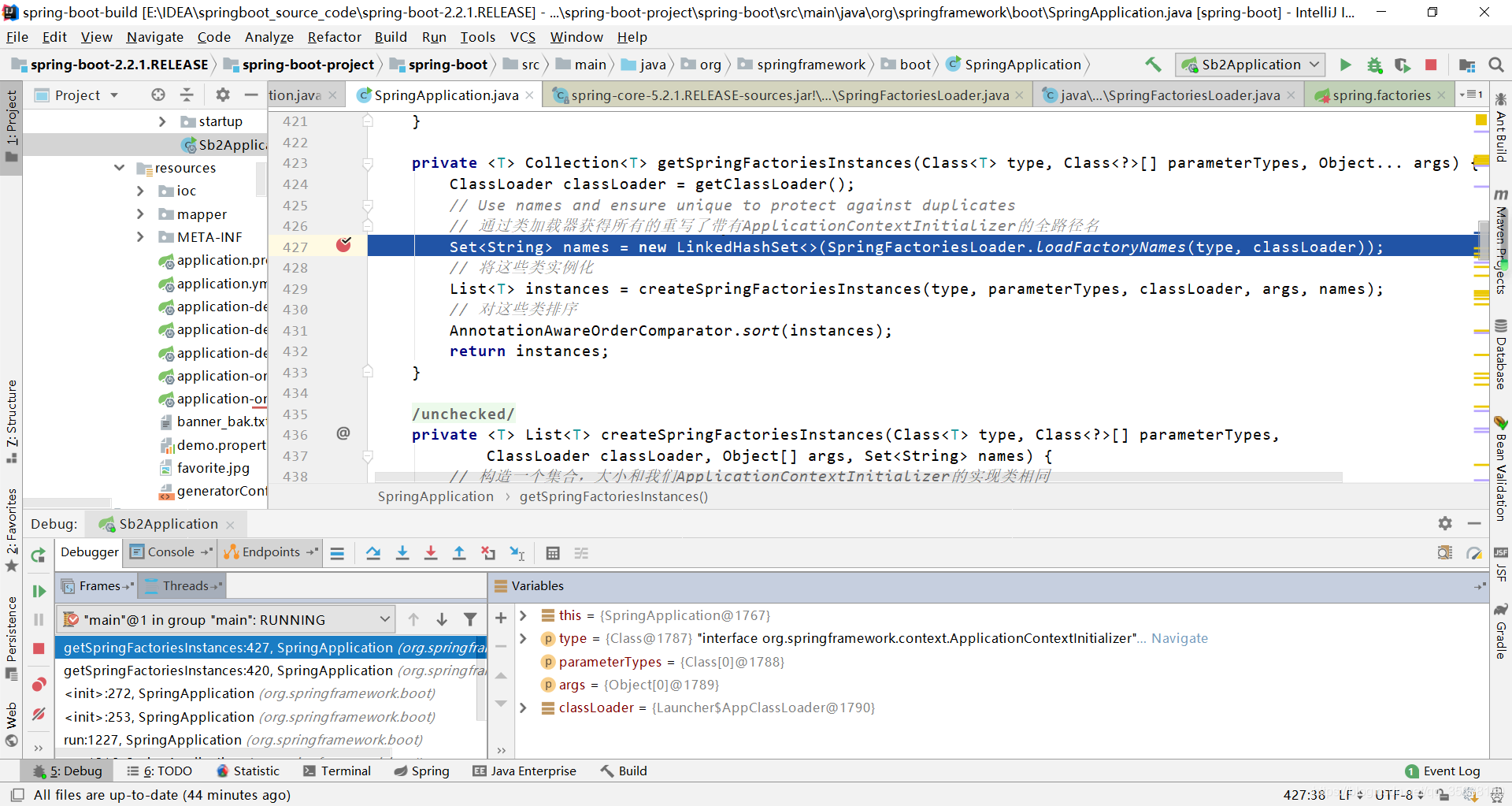Expand the ioc folder

(140, 191)
